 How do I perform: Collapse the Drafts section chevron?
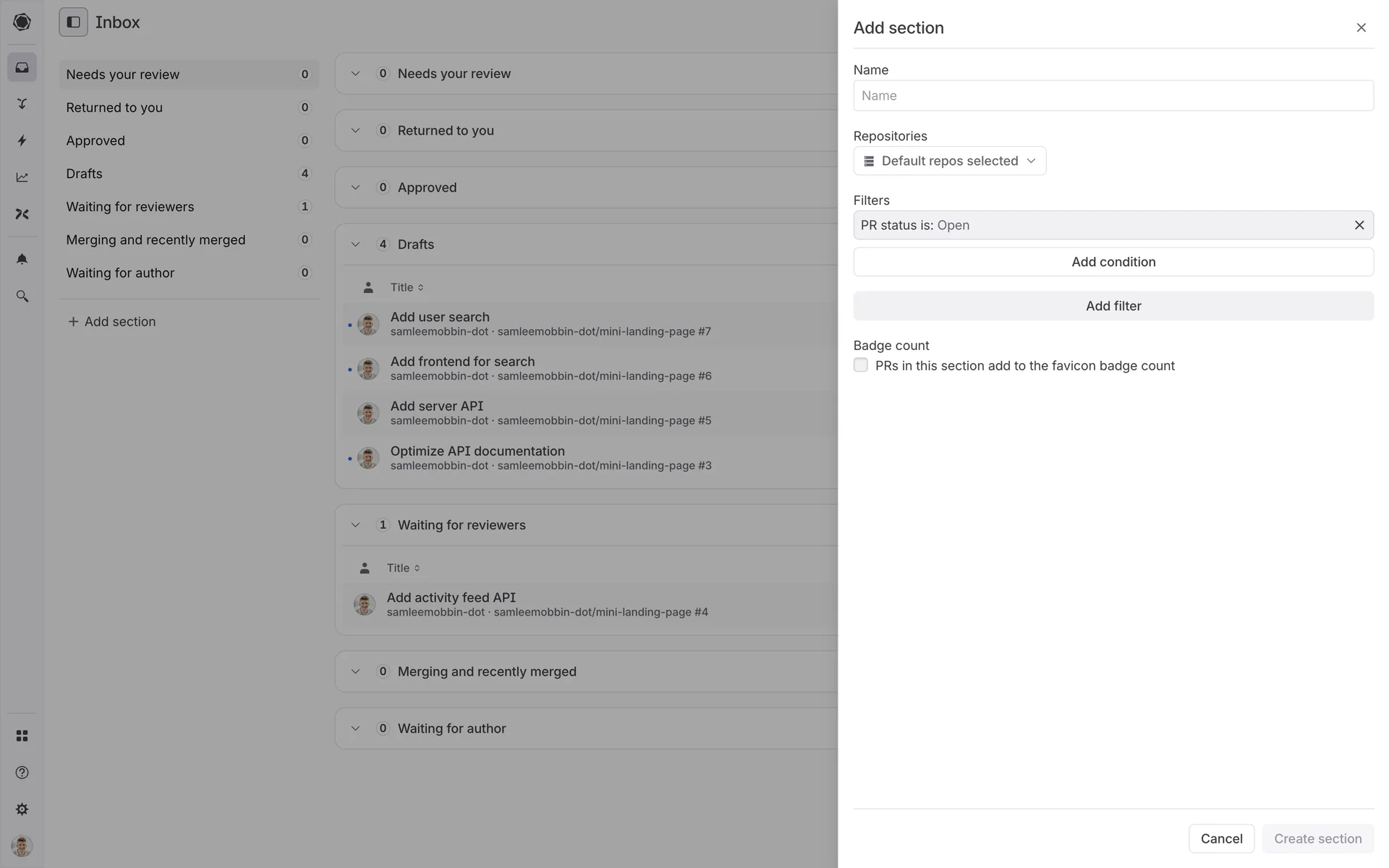coord(355,244)
